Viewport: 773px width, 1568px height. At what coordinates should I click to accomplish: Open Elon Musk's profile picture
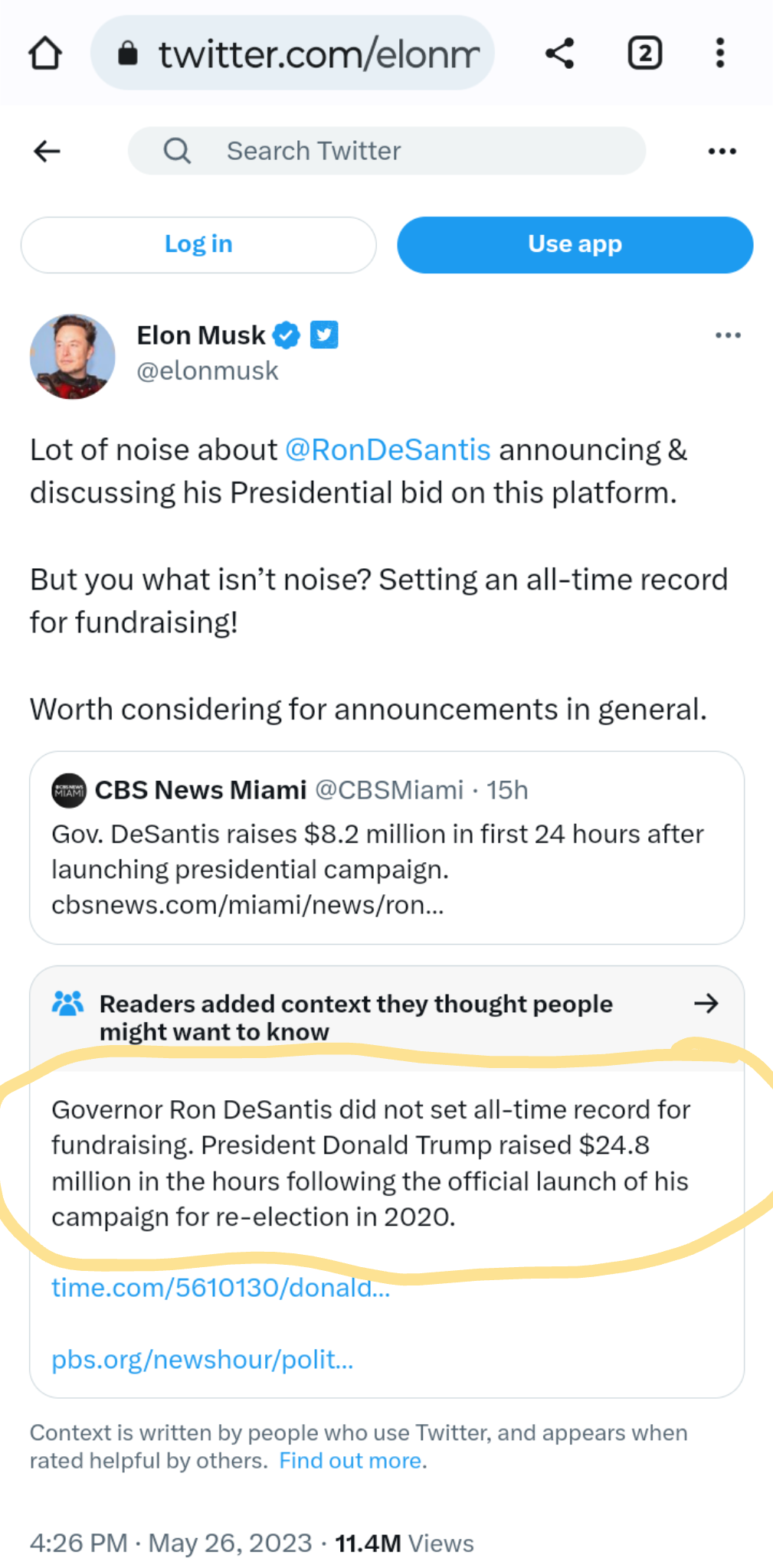click(x=73, y=356)
